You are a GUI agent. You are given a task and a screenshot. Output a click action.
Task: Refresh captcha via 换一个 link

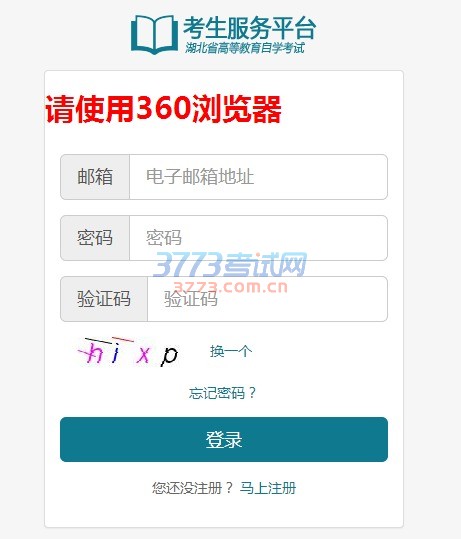[x=231, y=351]
